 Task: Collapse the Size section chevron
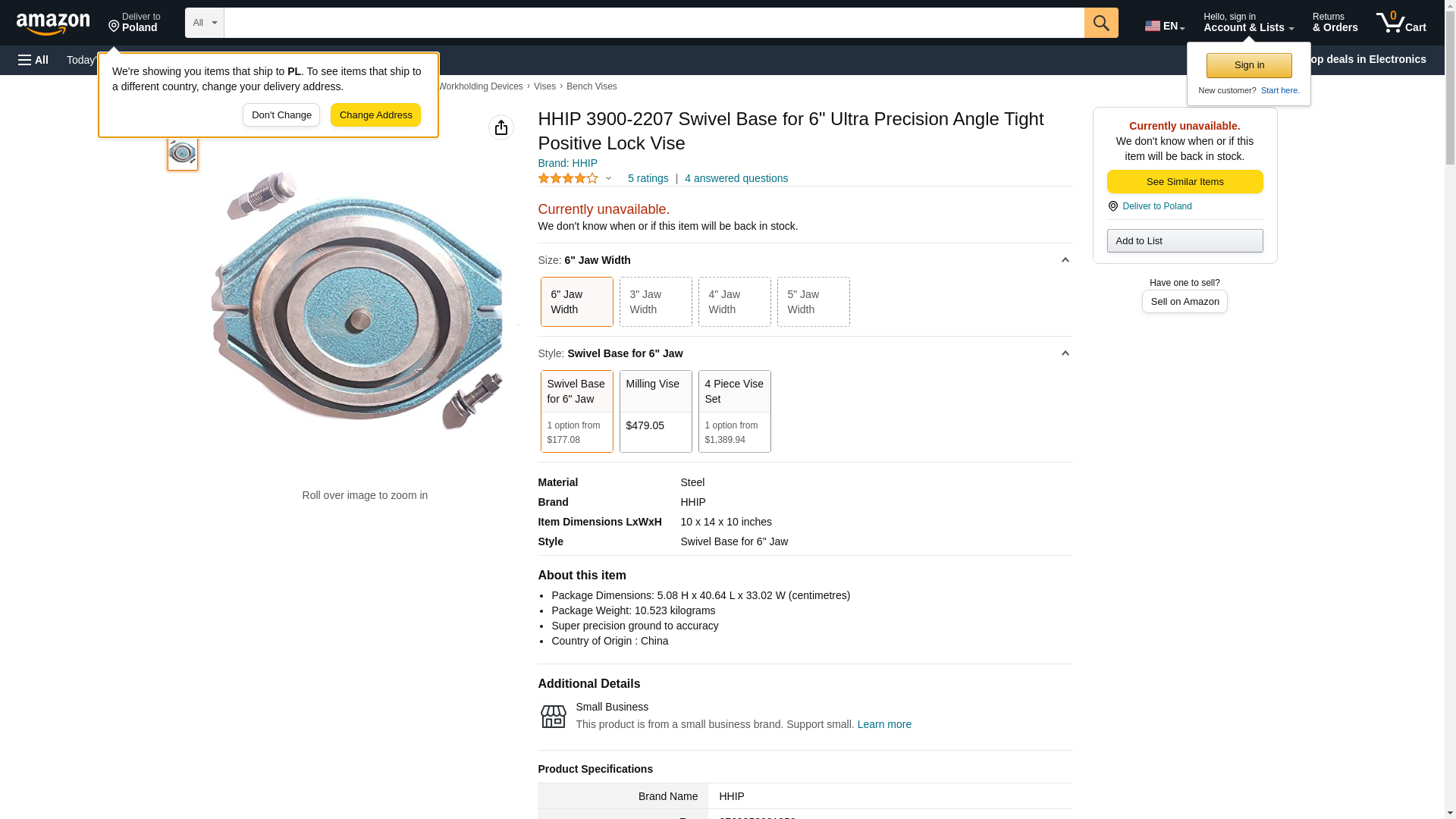(1065, 260)
